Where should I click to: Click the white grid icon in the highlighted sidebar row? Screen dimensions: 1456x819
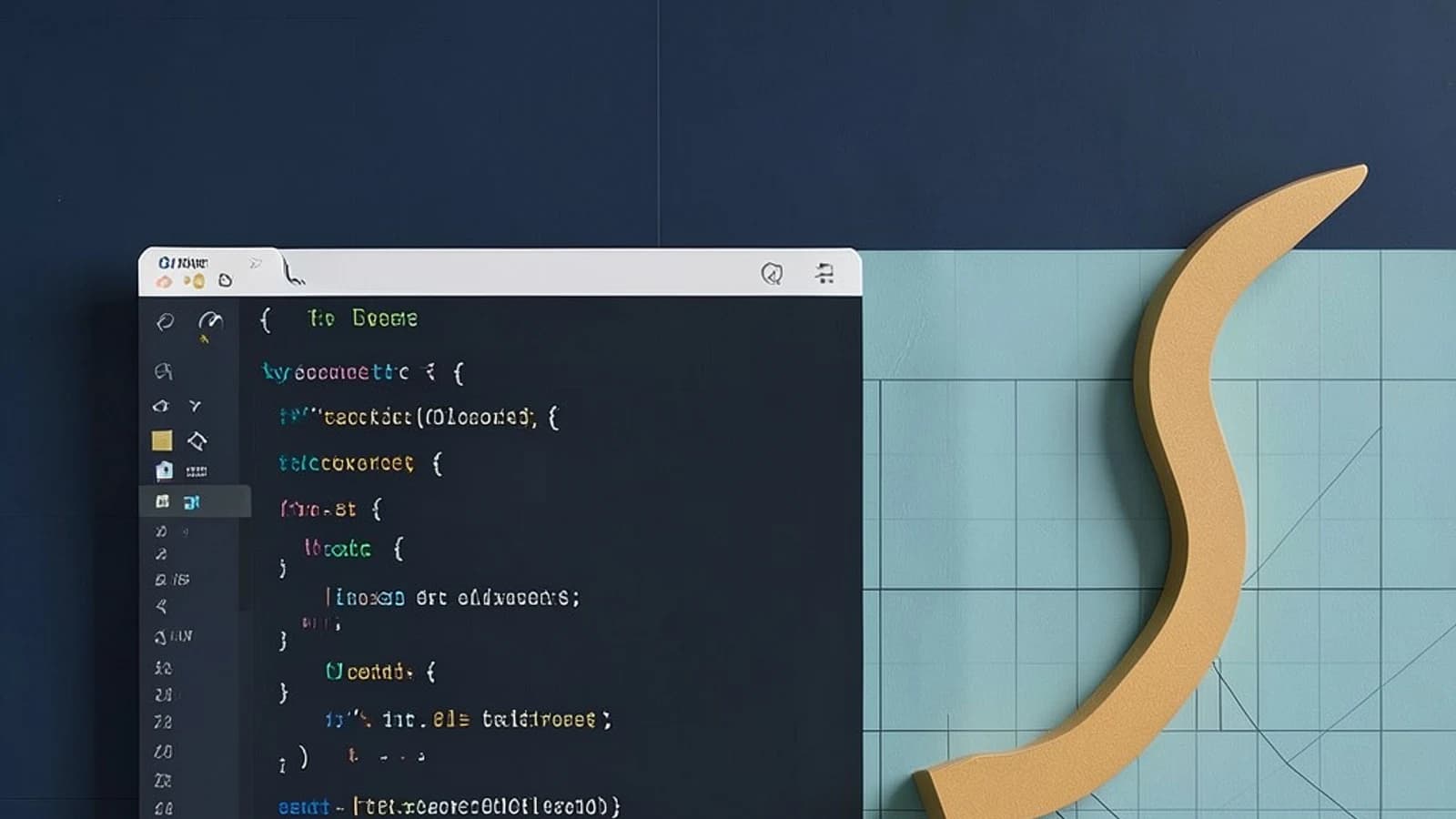162,501
